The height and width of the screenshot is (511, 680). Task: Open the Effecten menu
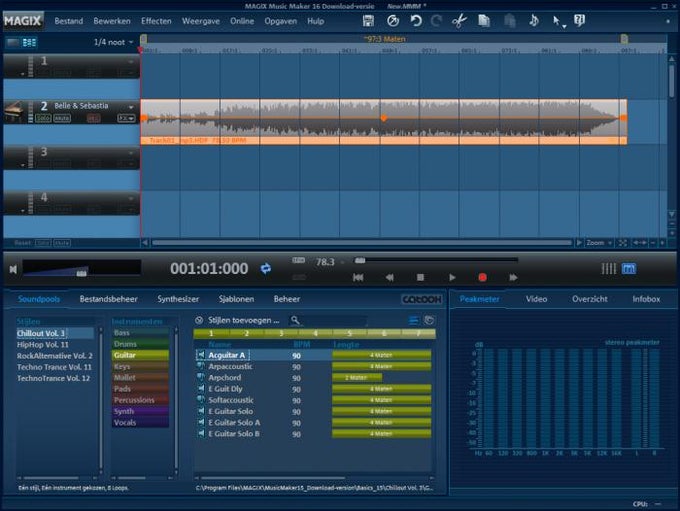156,21
